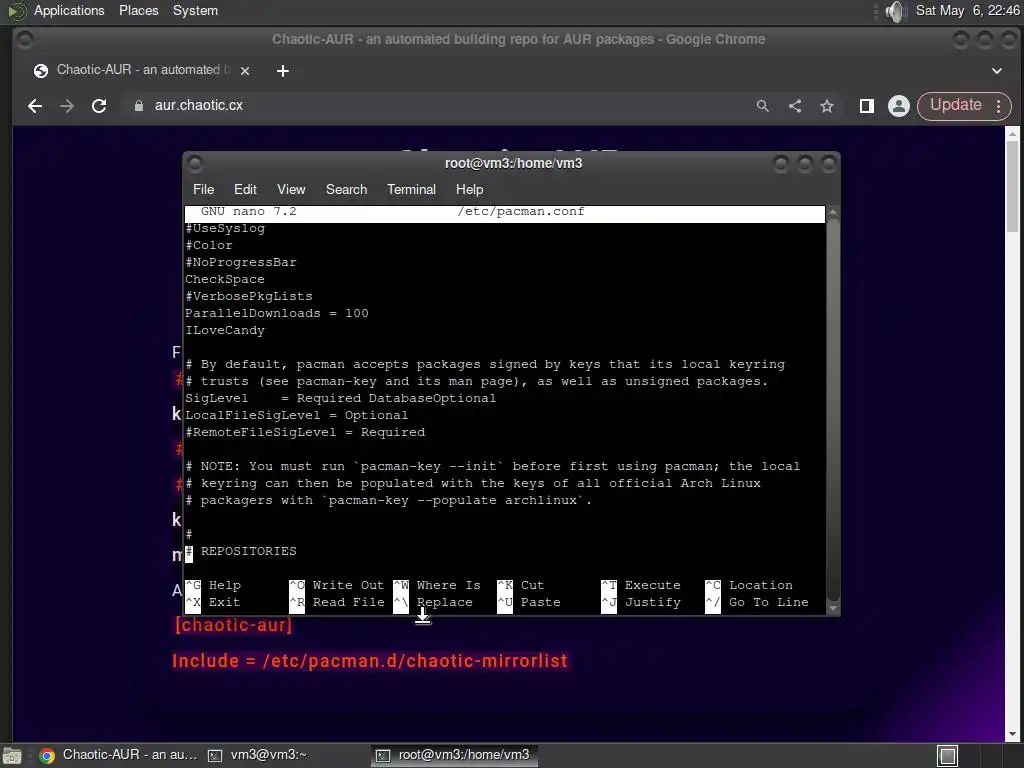1024x768 pixels.
Task: Click the ^X Exit shortcut label
Action: [x=213, y=602]
